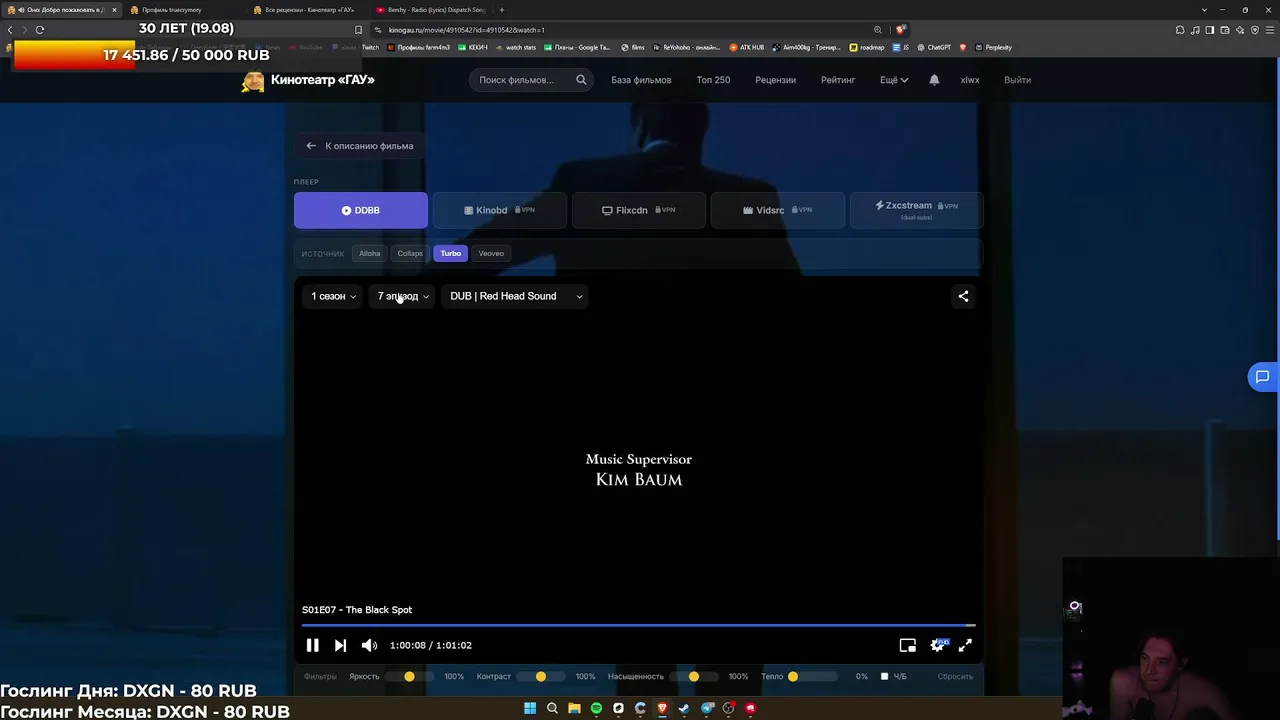Open the blue chat widget
This screenshot has width=1280, height=720.
1262,377
